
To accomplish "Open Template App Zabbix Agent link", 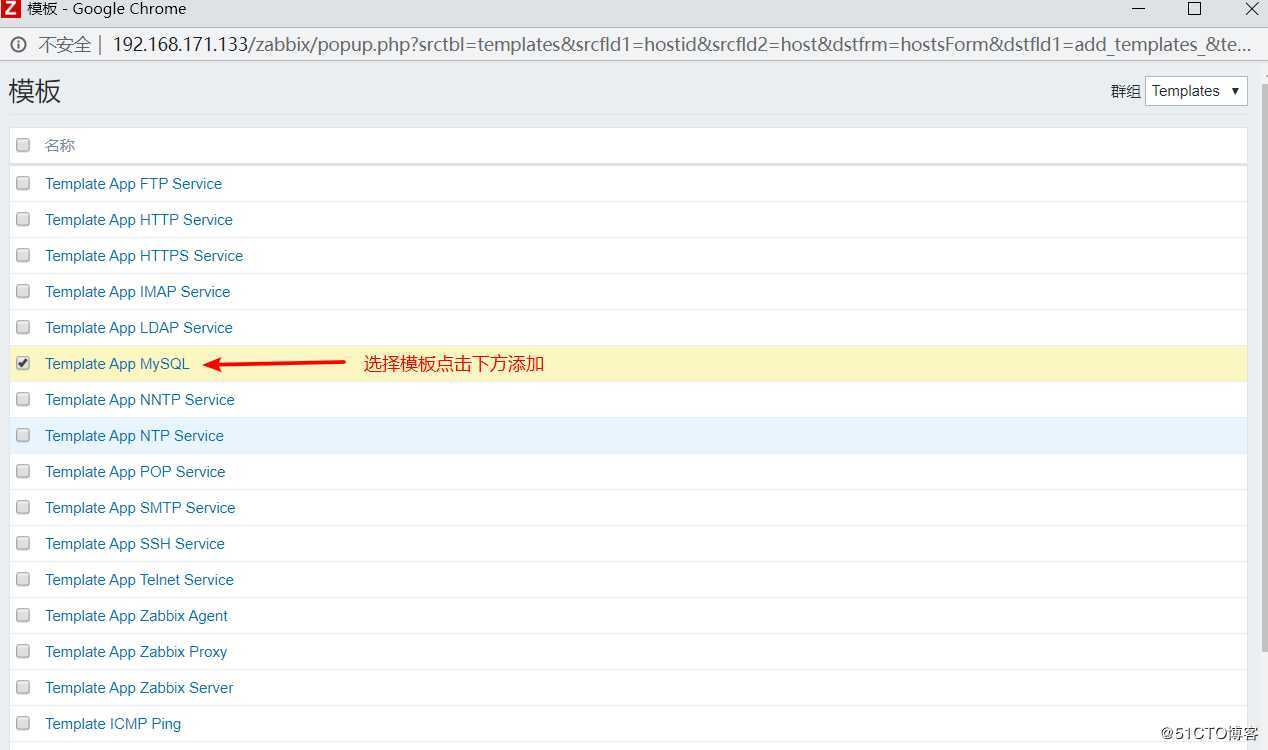I will (x=136, y=616).
